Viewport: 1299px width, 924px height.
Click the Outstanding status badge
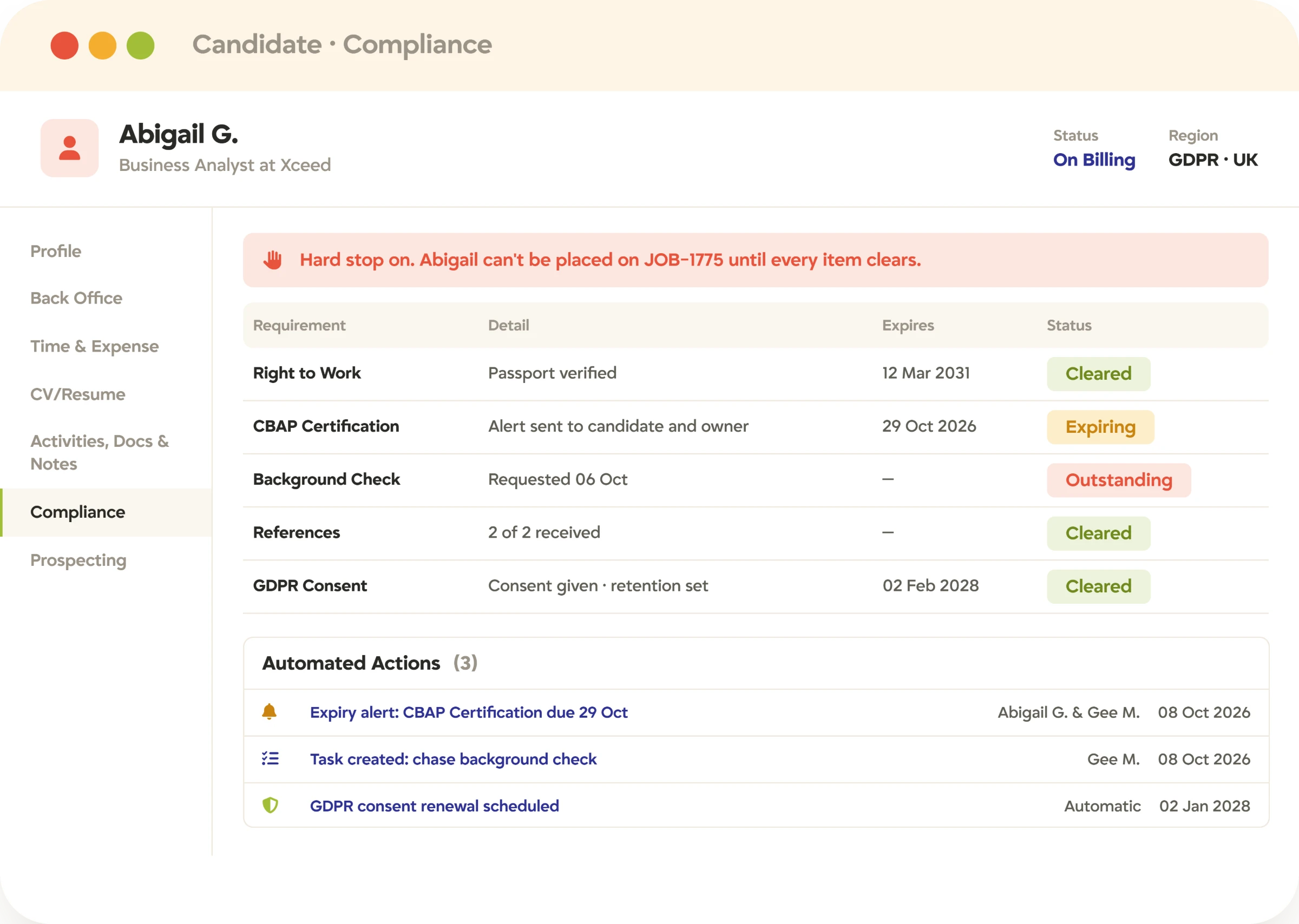1119,480
